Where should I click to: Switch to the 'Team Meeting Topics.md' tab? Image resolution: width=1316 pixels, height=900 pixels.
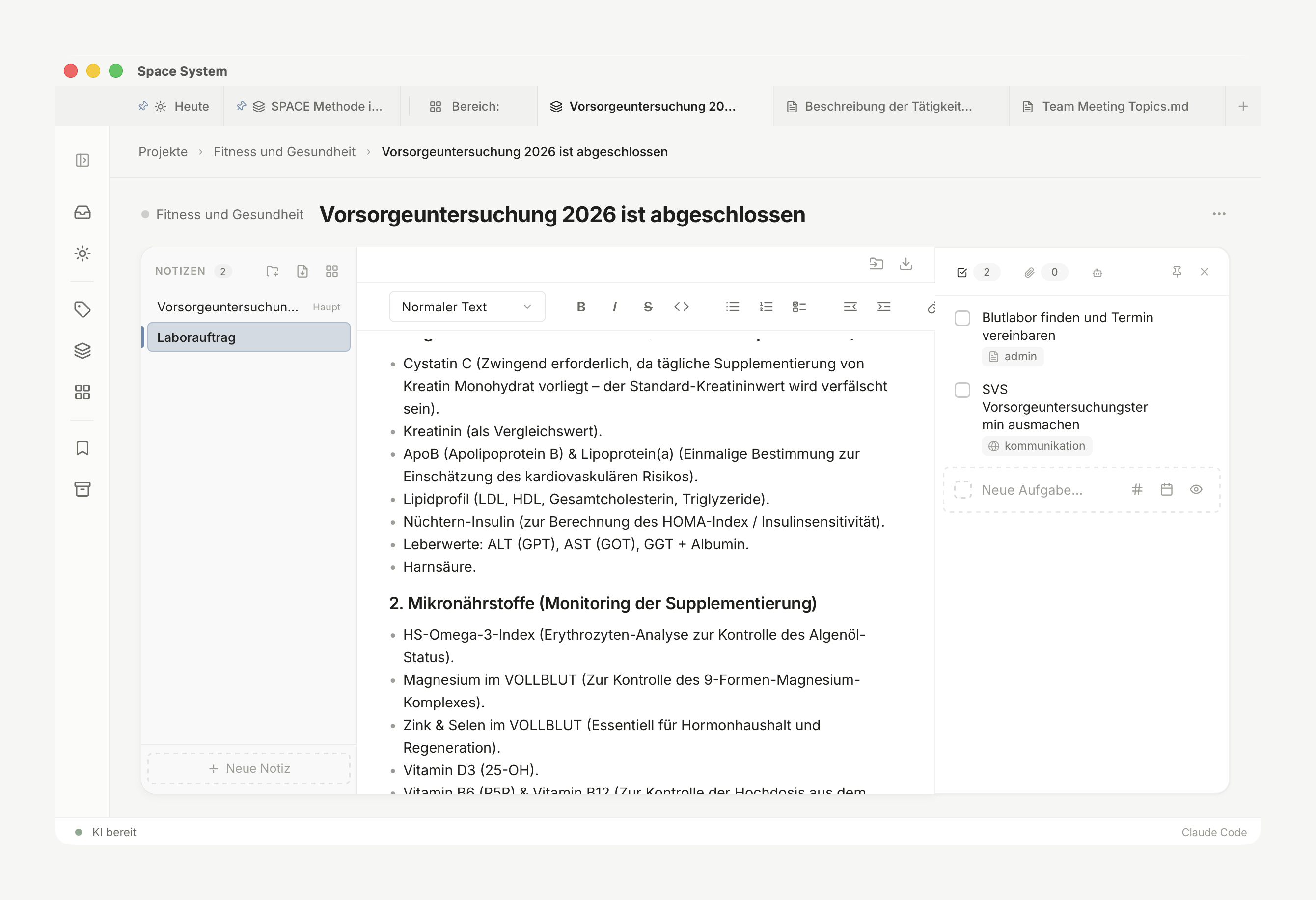click(x=1116, y=107)
